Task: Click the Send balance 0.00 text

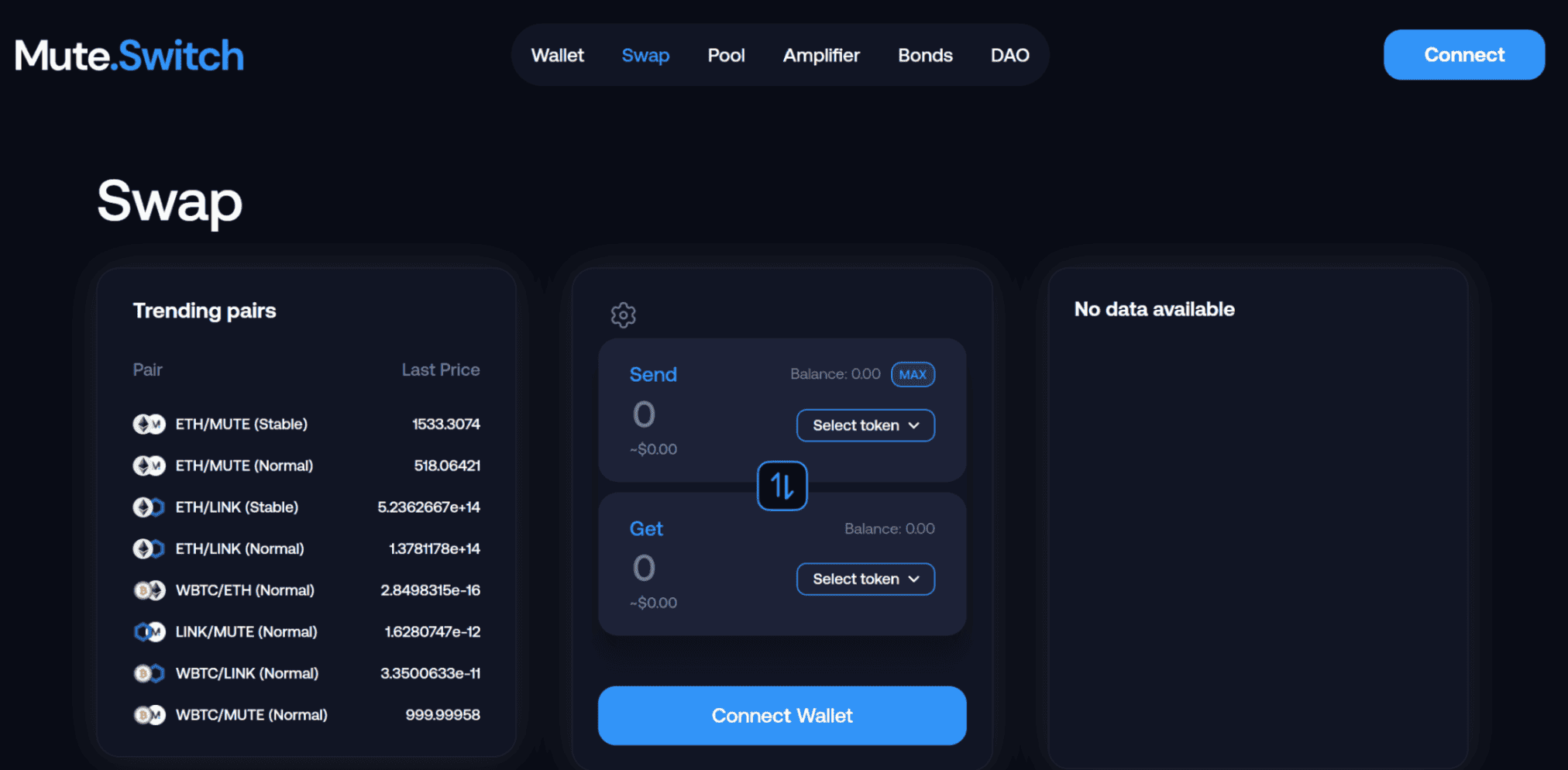Action: (835, 374)
